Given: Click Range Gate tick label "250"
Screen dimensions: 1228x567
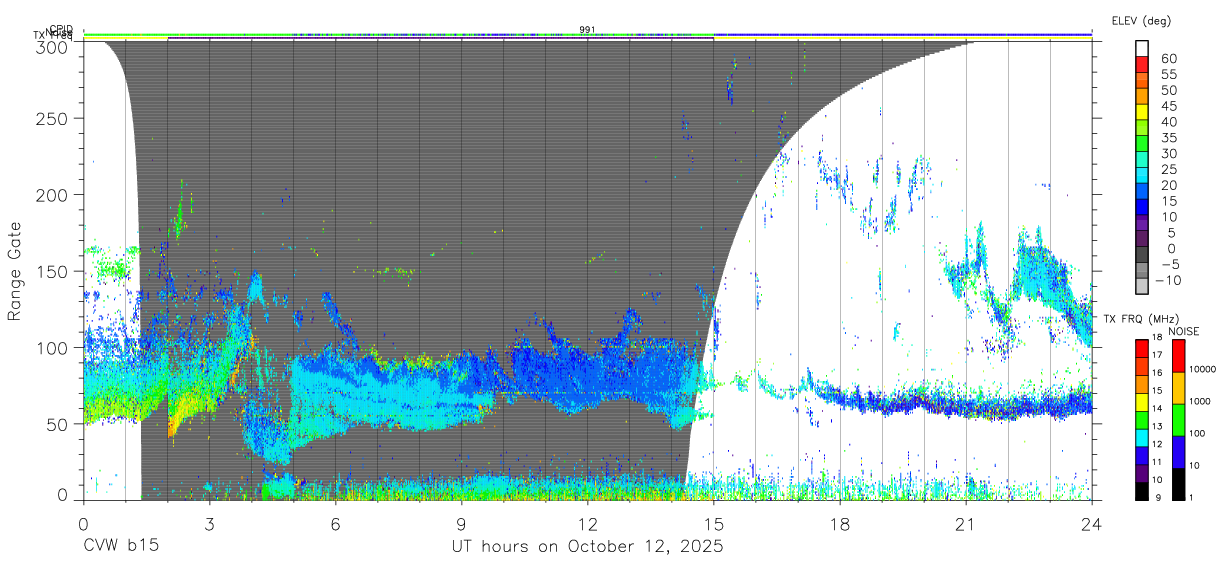Looking at the screenshot, I should click(x=53, y=118).
